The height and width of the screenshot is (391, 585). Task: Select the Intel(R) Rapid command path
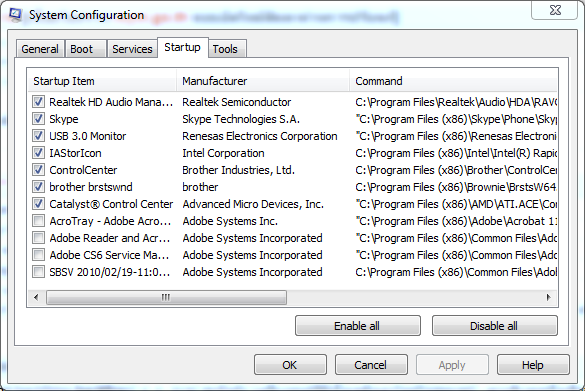click(x=456, y=153)
